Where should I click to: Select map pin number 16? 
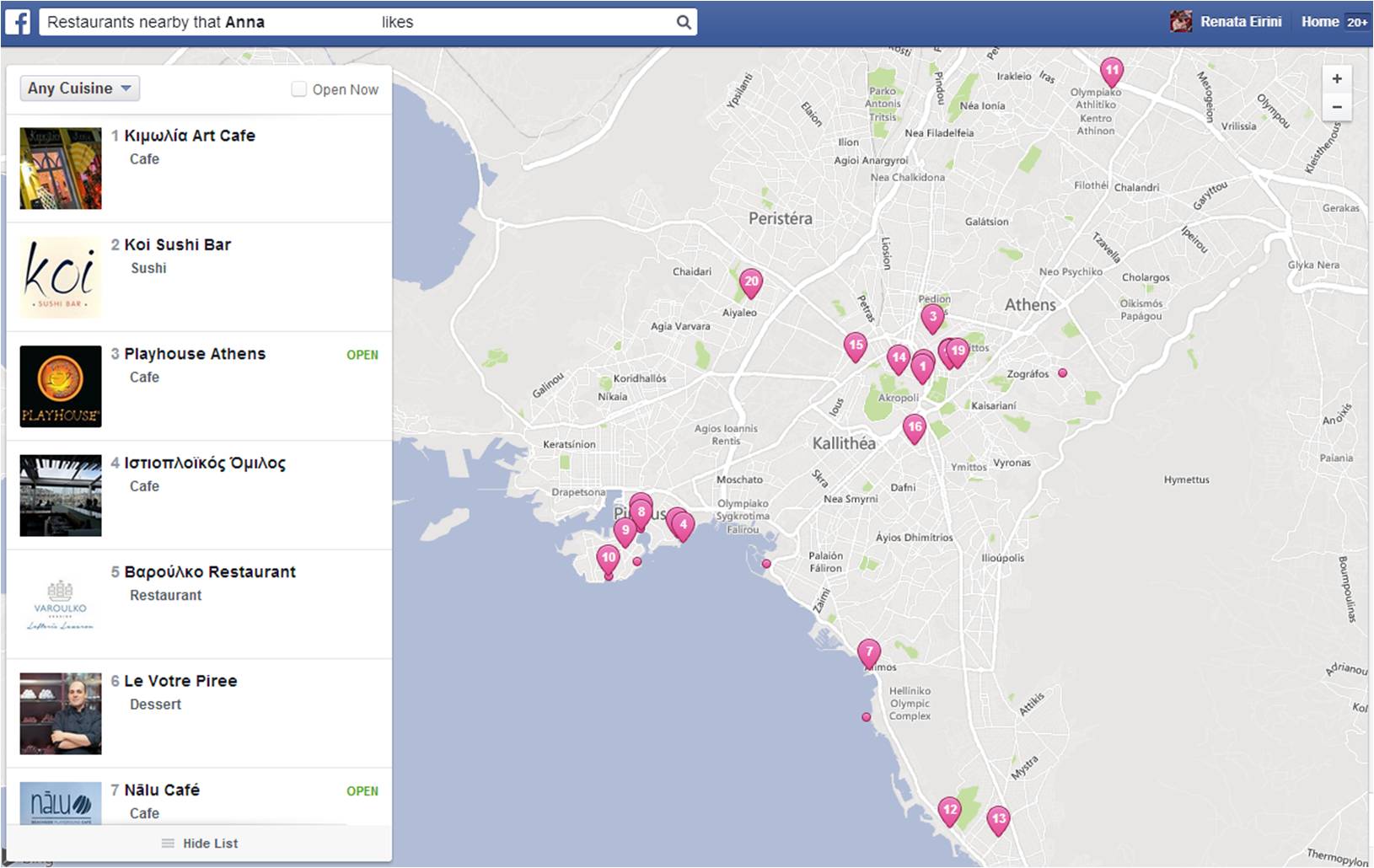915,427
